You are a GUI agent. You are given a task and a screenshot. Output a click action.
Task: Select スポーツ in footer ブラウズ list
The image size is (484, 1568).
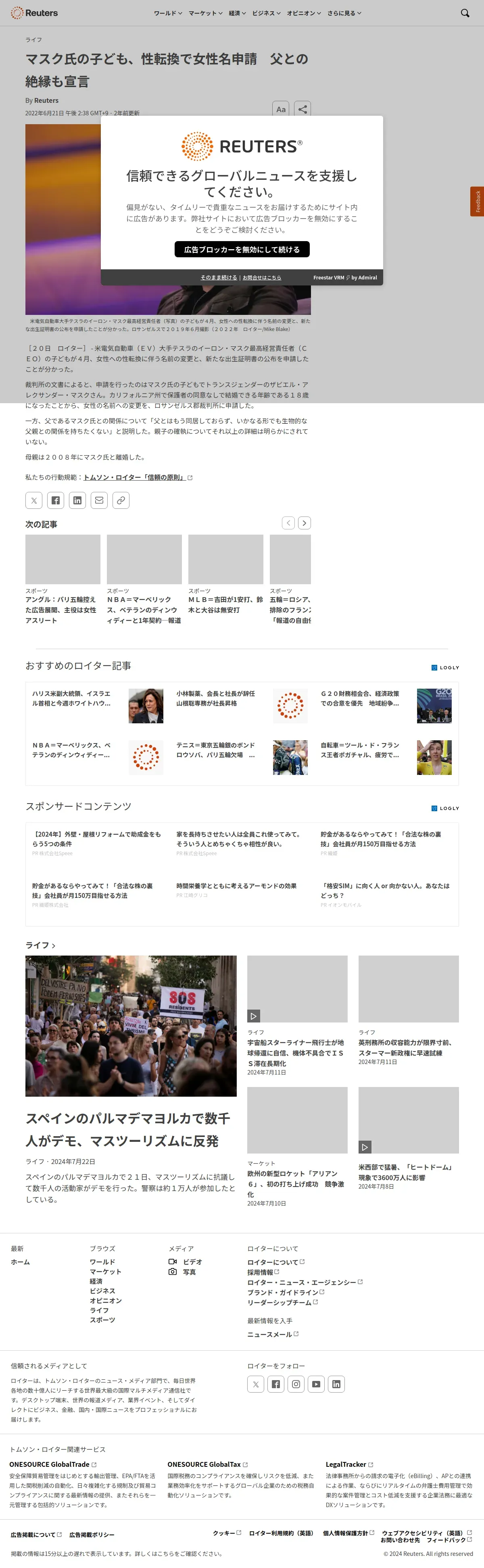(x=102, y=1320)
